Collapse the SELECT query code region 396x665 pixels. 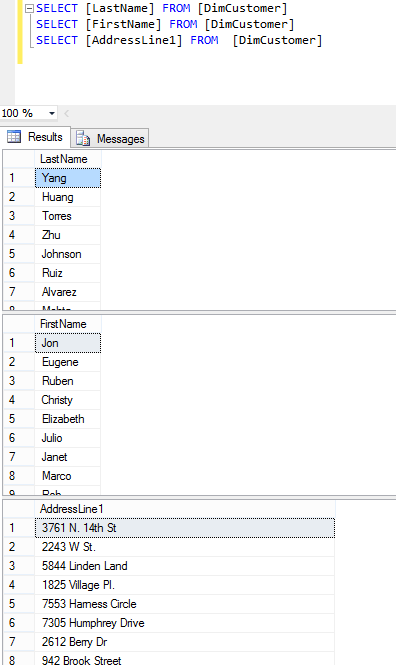point(29,8)
